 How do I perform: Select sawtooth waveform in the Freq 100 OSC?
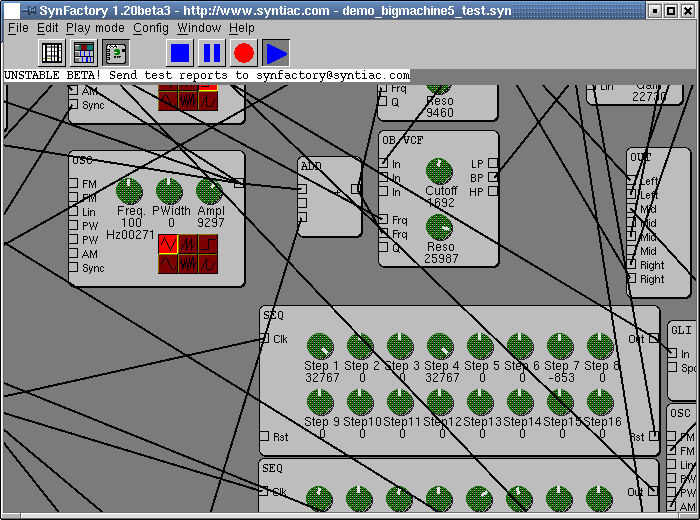coord(188,244)
